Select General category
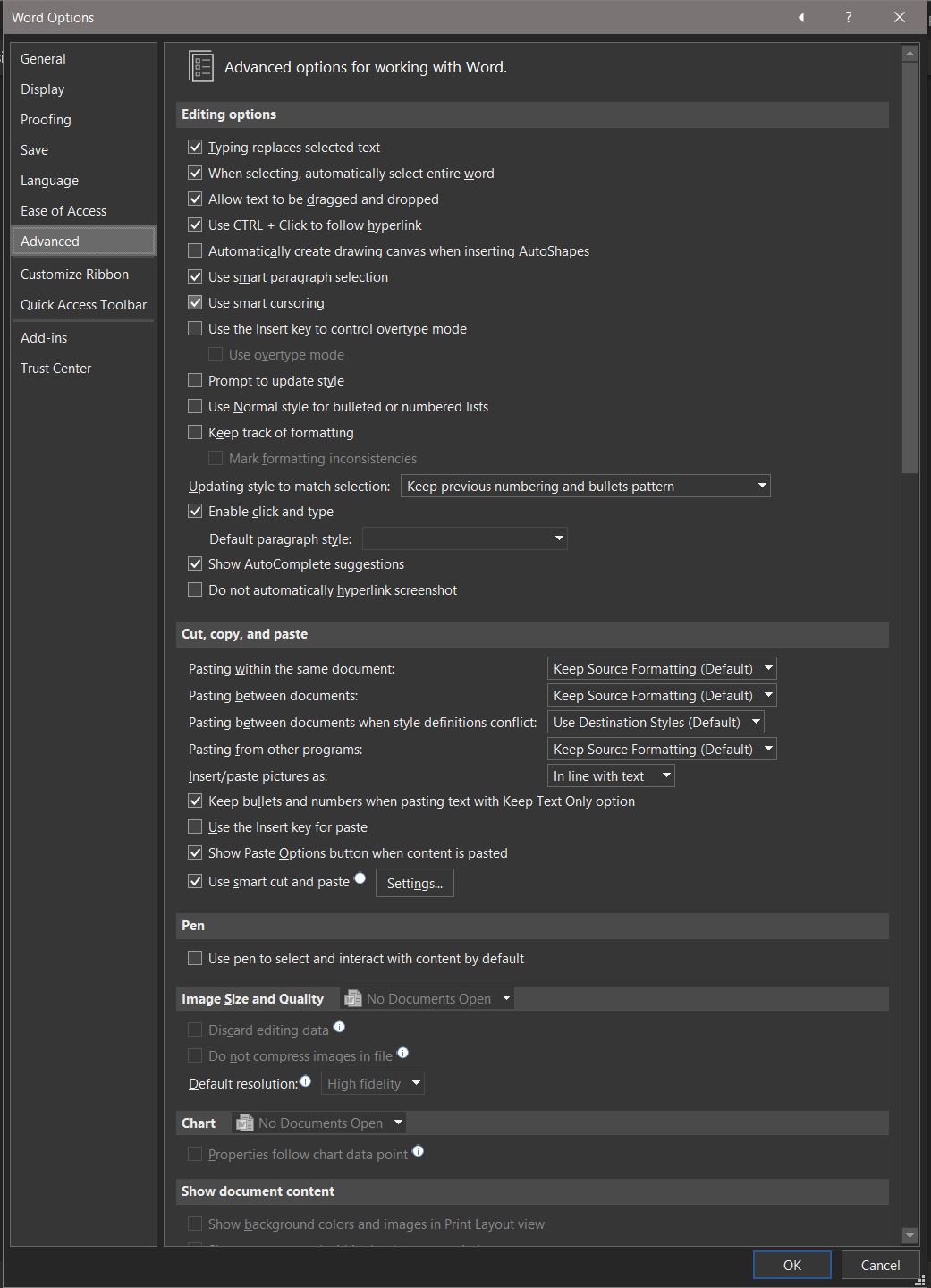This screenshot has width=931, height=1288. pos(83,58)
